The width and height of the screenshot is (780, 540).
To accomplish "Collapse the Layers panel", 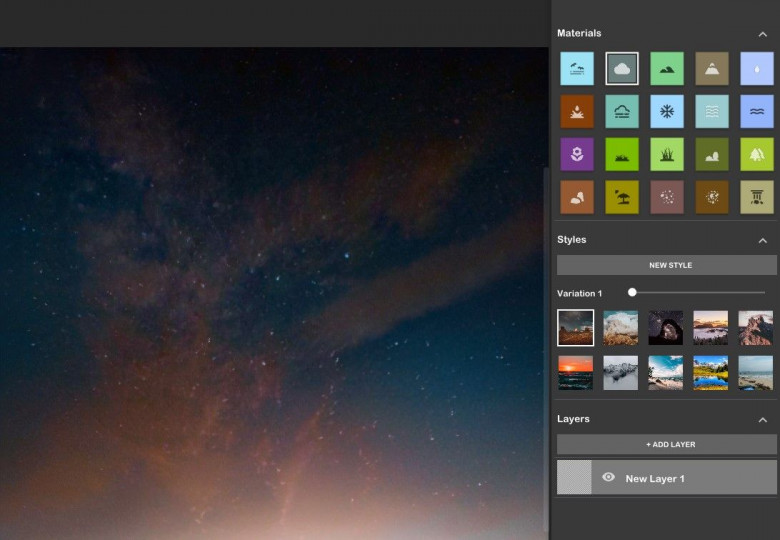I will 762,420.
